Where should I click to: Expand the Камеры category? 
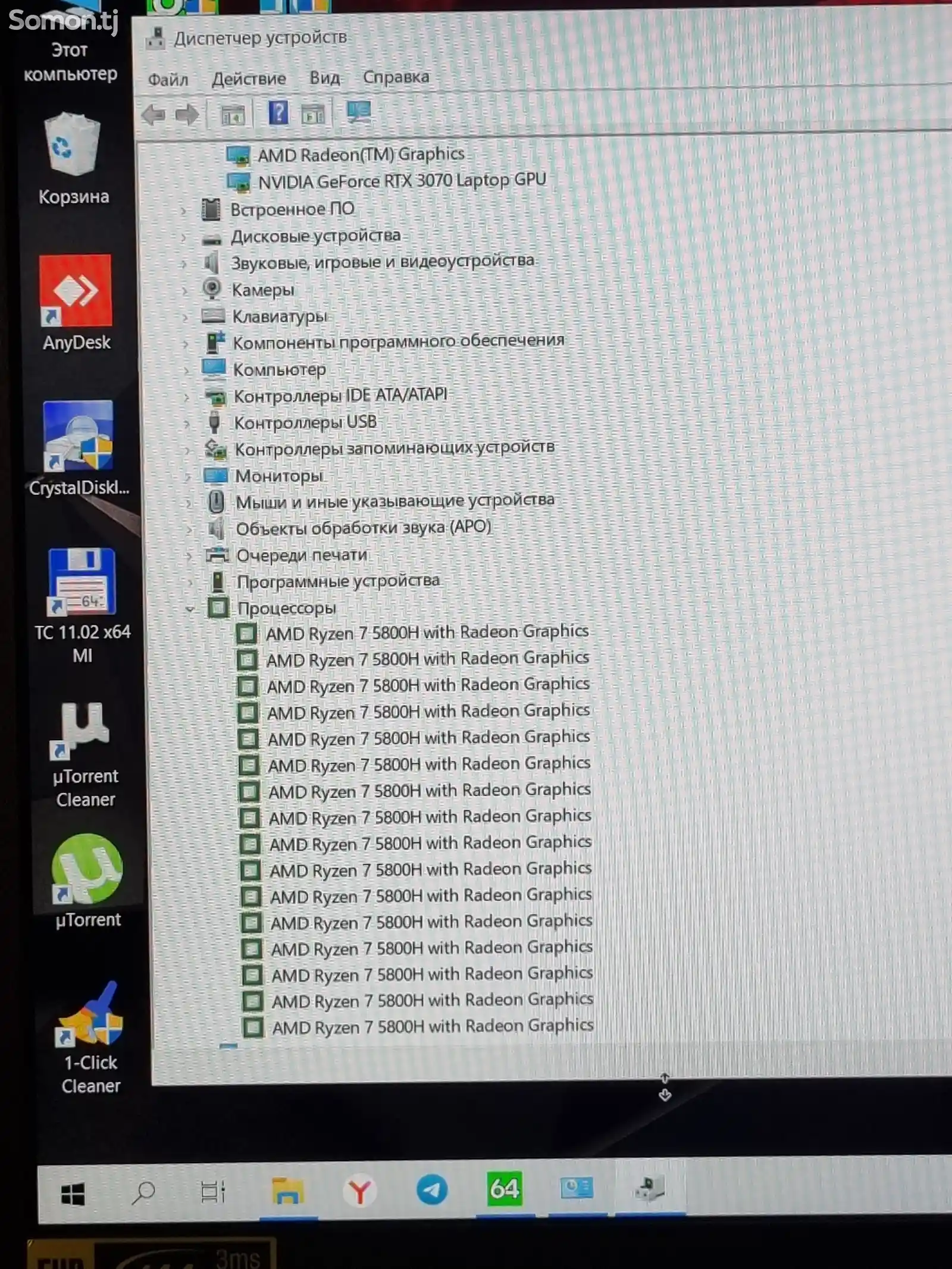click(185, 290)
